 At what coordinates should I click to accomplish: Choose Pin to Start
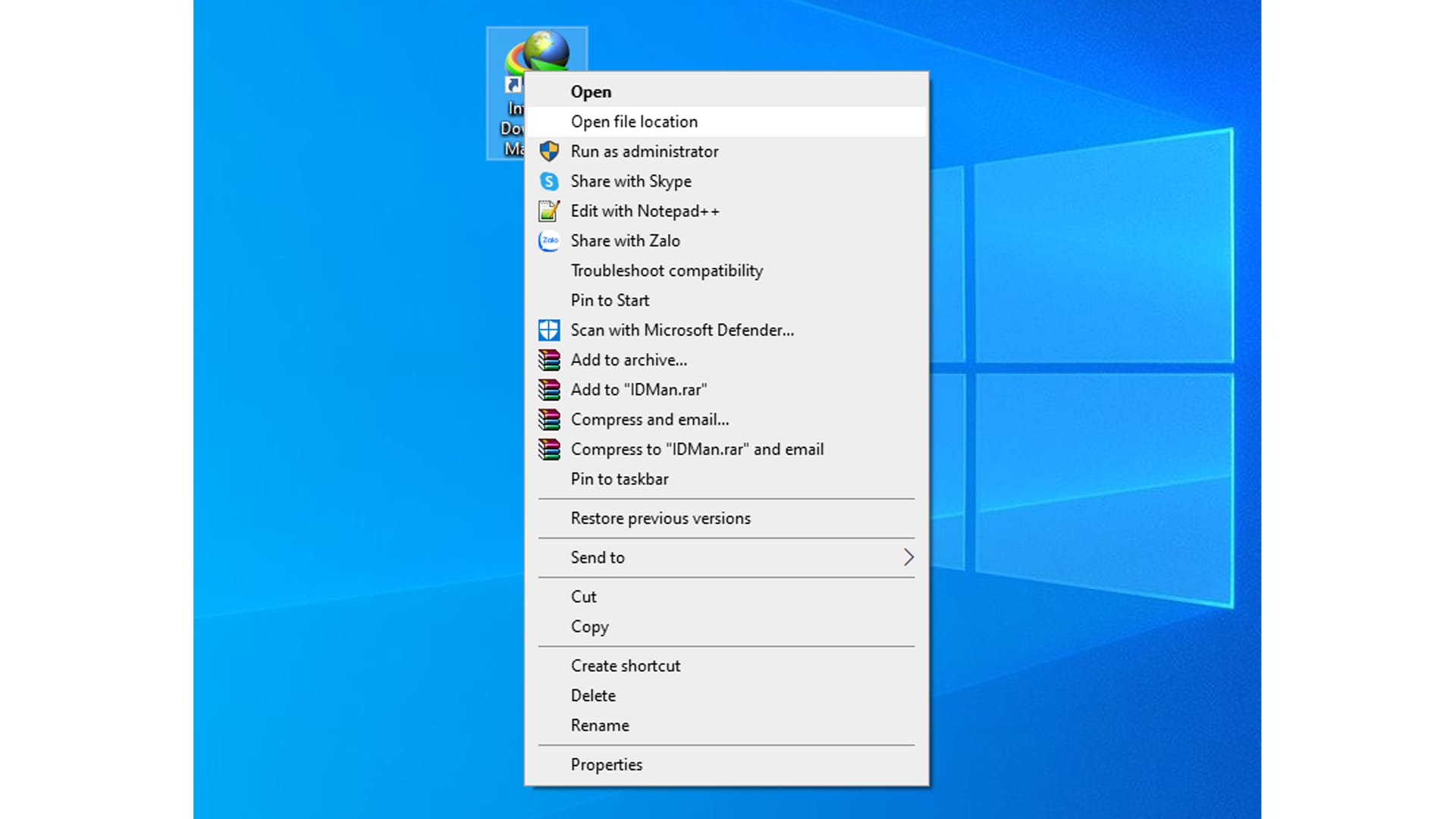coord(610,300)
